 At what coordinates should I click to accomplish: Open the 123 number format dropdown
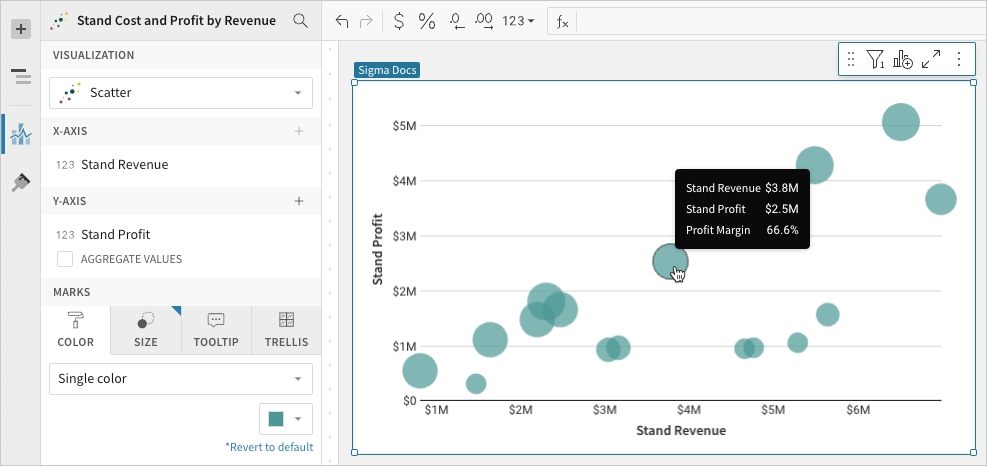point(518,20)
